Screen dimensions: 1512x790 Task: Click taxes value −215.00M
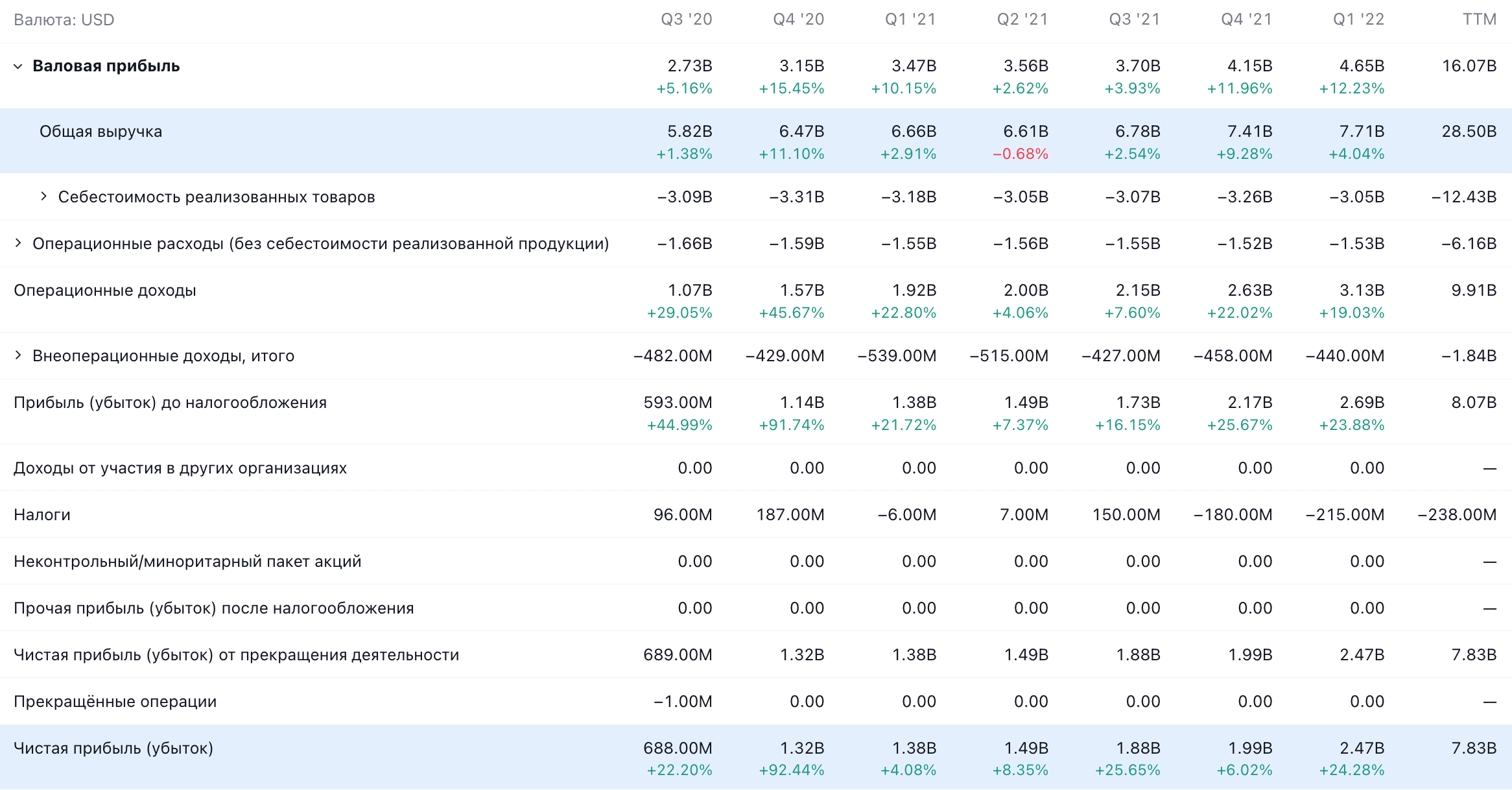[1345, 514]
